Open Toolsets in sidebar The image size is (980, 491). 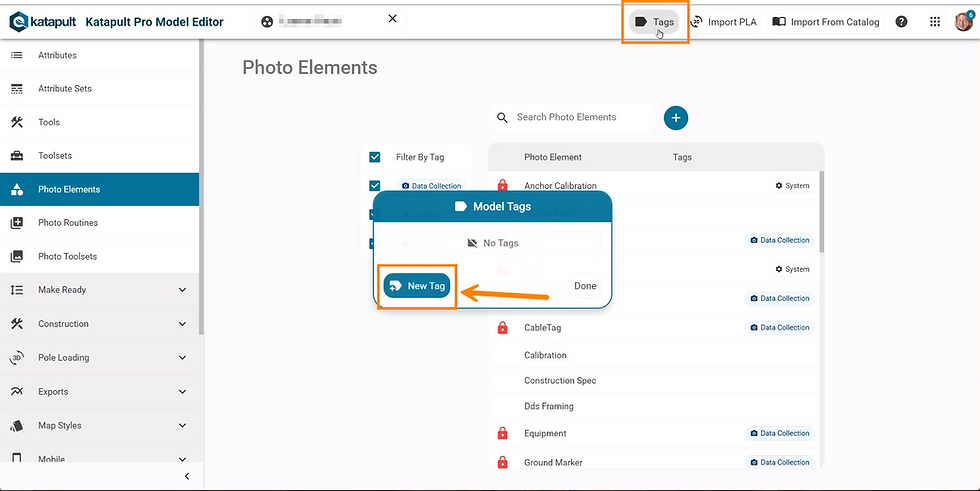tap(99, 156)
